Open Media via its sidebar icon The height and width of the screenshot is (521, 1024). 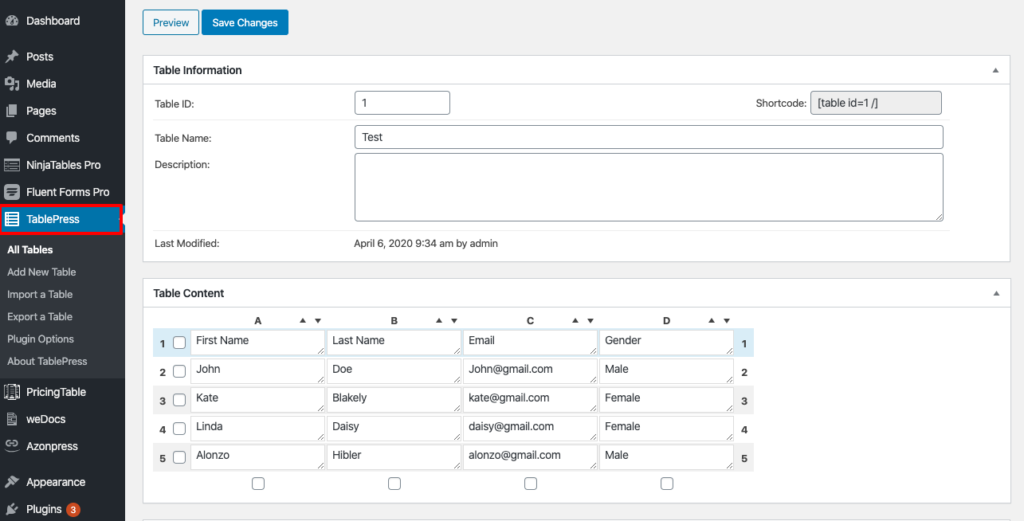click(12, 84)
